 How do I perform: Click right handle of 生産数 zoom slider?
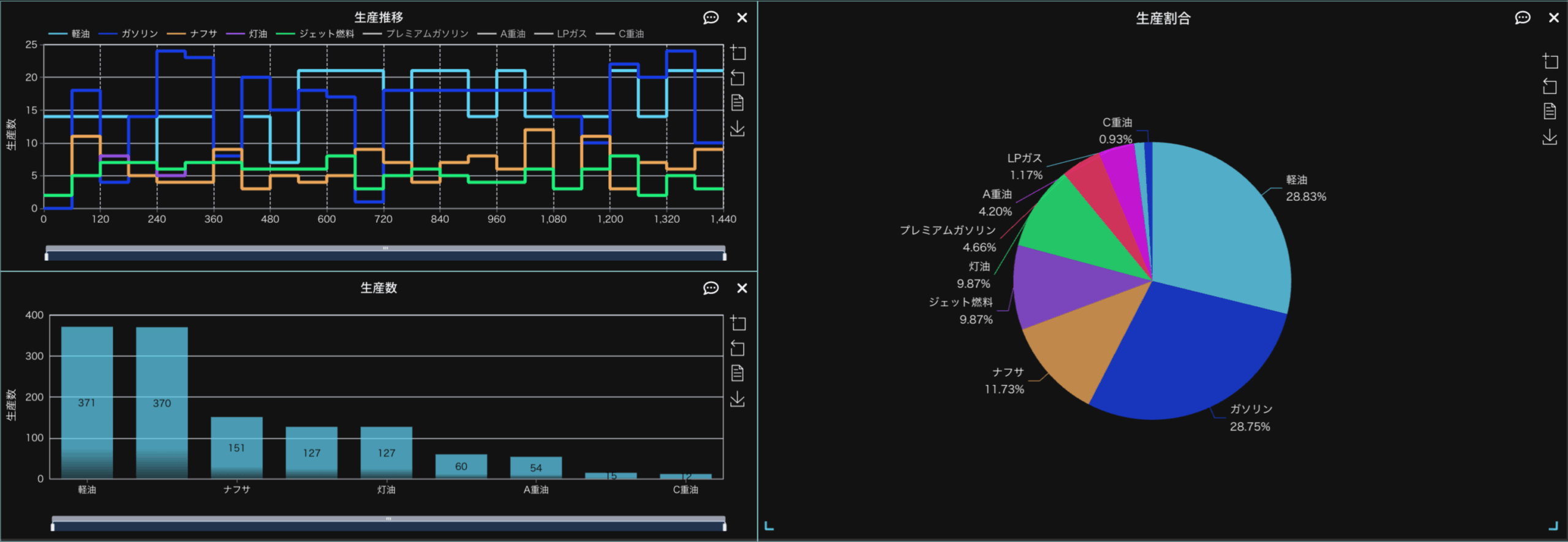pyautogui.click(x=725, y=526)
